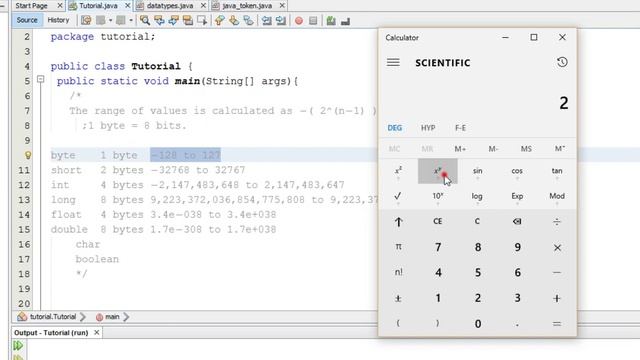Toggle the up-arrow shift function key

coord(398,222)
